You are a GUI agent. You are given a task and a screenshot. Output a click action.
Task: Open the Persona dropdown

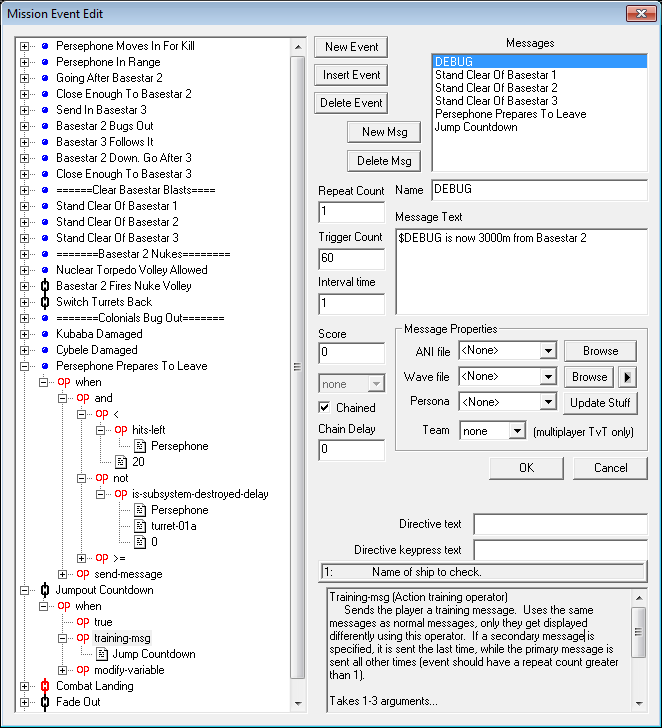click(548, 402)
